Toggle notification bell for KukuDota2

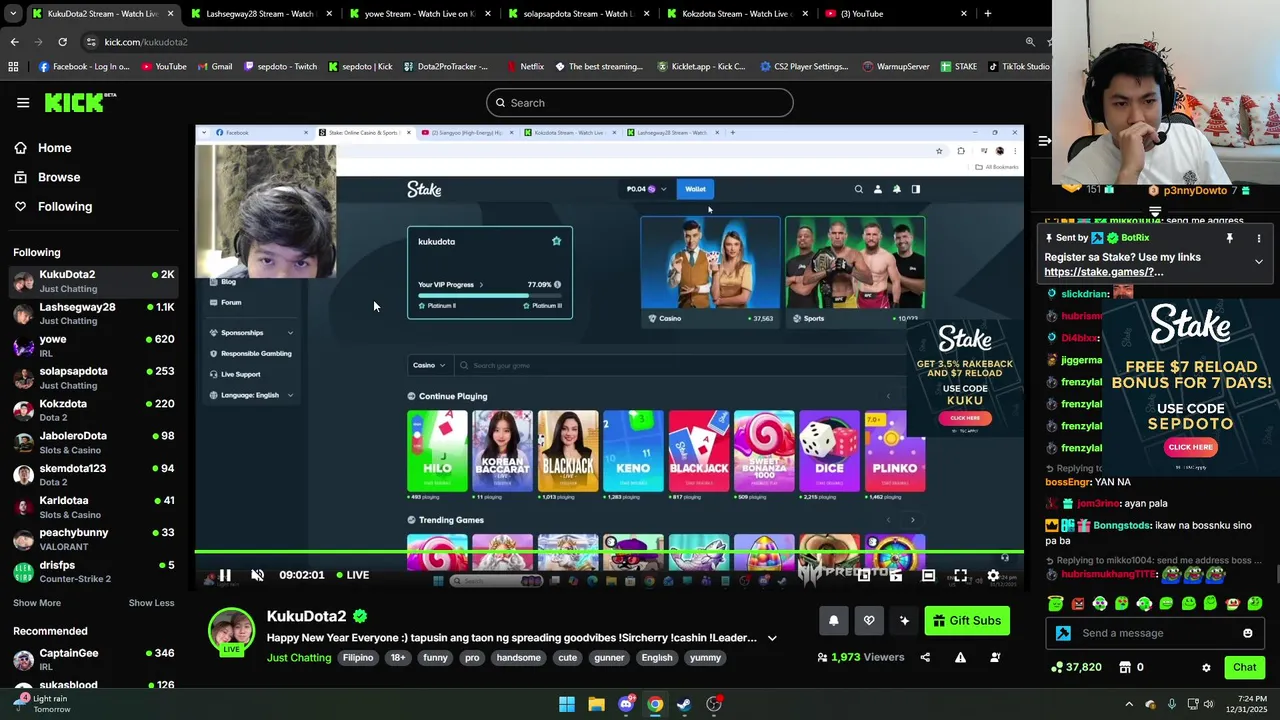[834, 621]
